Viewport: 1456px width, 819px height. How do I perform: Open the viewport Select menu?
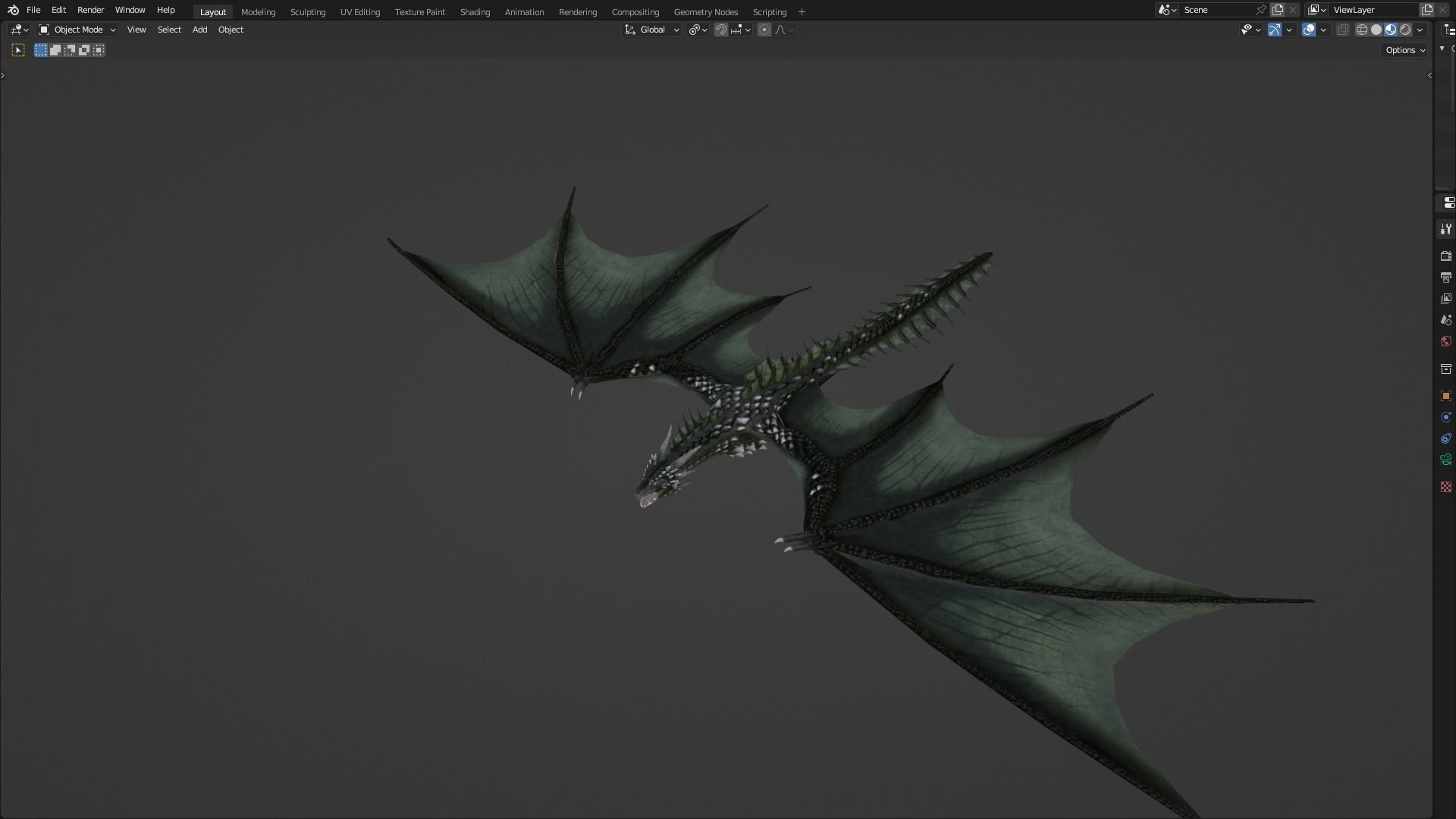(169, 30)
